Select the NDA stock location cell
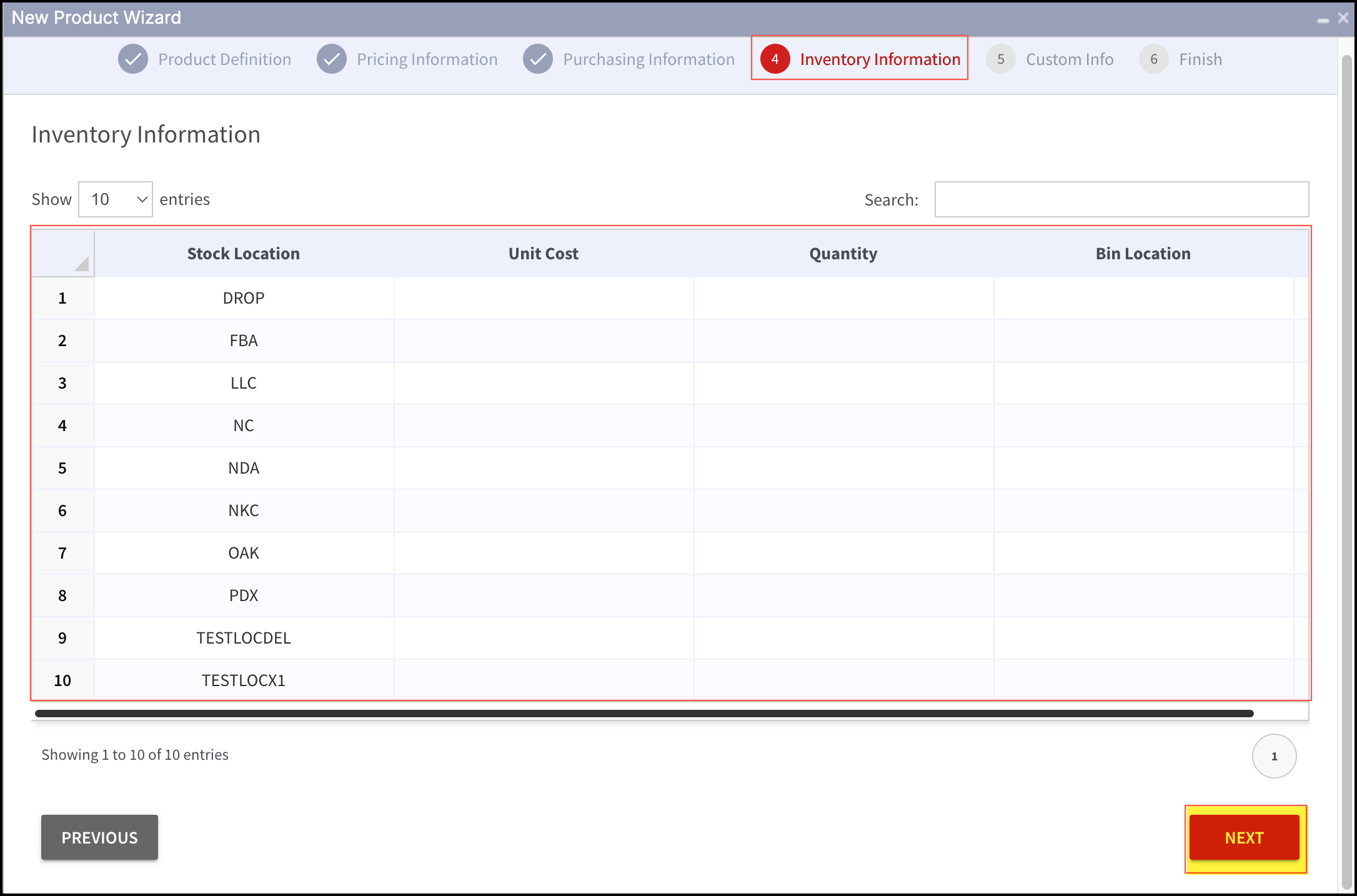 pyautogui.click(x=244, y=468)
